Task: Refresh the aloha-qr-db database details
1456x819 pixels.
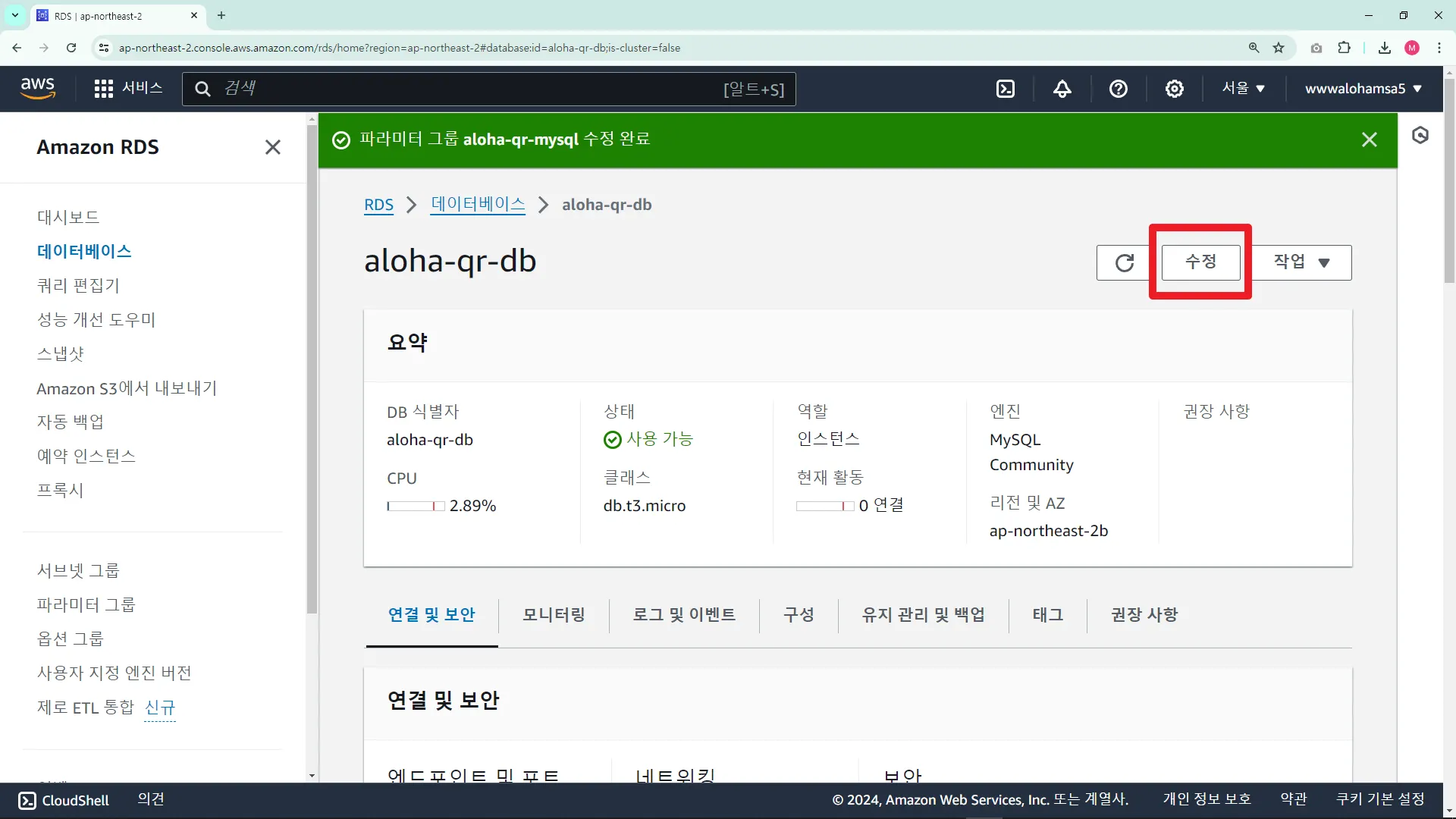Action: click(1124, 262)
